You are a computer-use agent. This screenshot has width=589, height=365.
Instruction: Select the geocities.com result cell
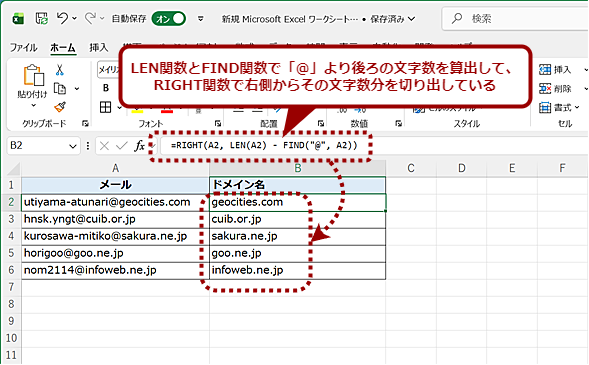pos(298,202)
